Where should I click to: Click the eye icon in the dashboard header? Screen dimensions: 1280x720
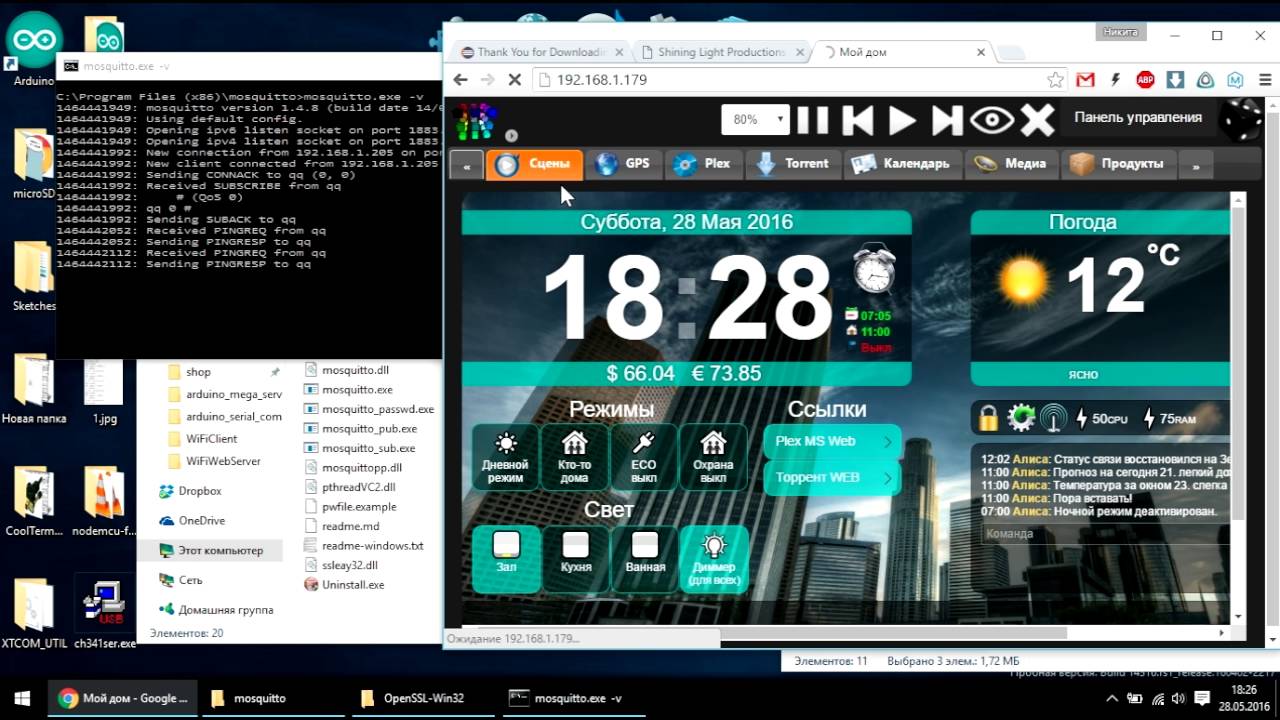pos(992,120)
